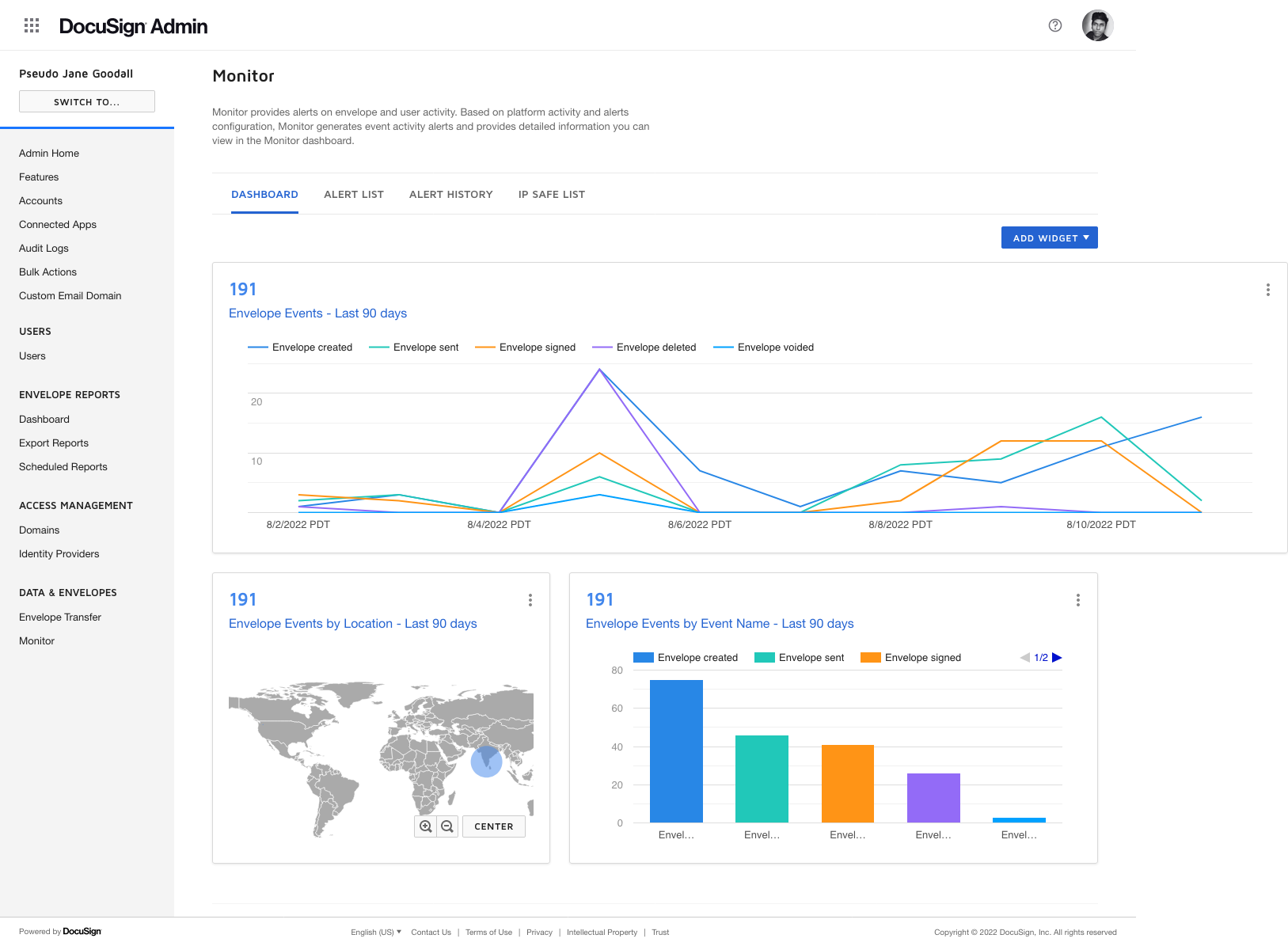Click the 8/10/2022 PDT axis label

1101,525
